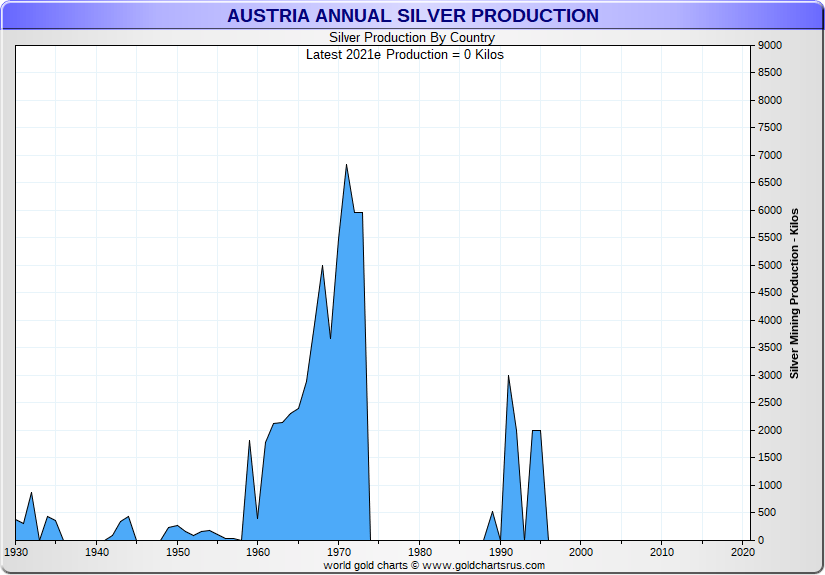Click the 1972-1973 plateau near 5950 kilos
Screen dimensions: 825x575
pyautogui.click(x=358, y=213)
